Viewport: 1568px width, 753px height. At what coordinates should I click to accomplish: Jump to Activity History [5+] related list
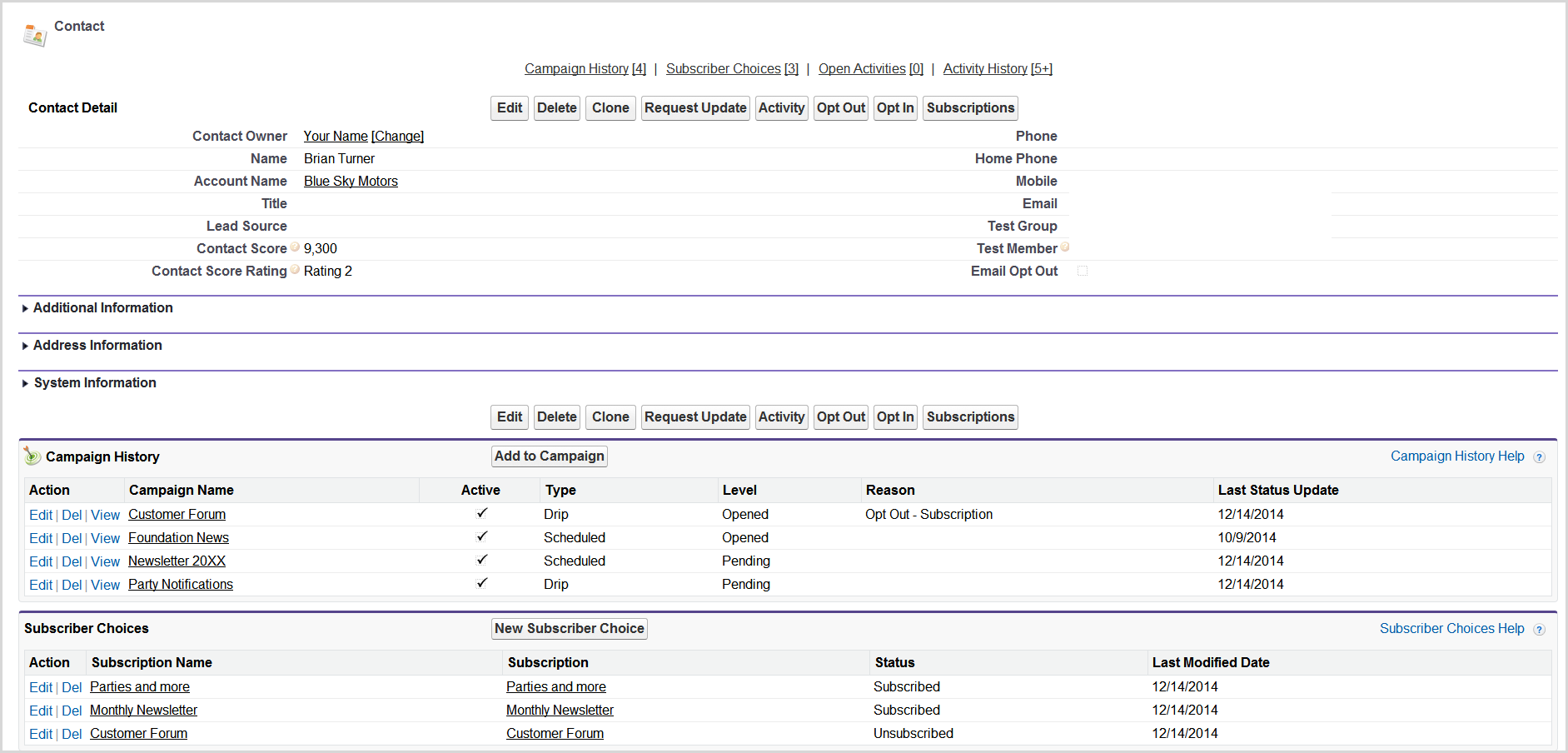pyautogui.click(x=997, y=68)
